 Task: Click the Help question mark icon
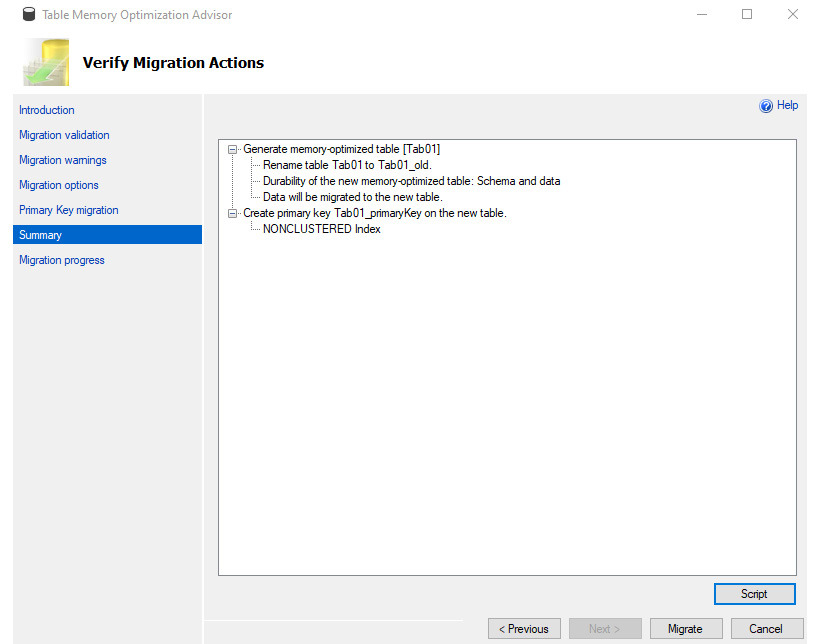click(x=765, y=106)
